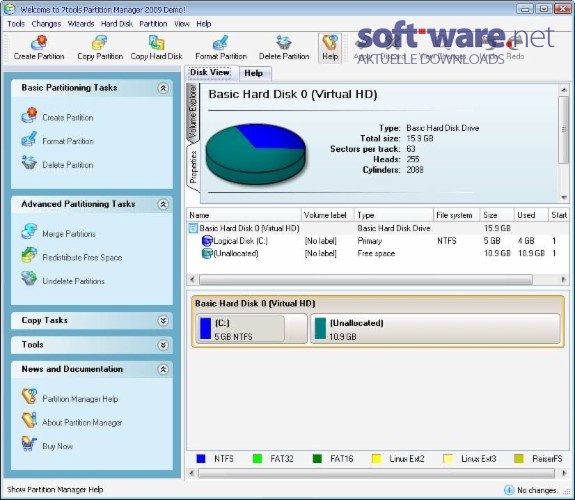This screenshot has width=575, height=500.
Task: Click Copy Partition toolbar icon
Action: pyautogui.click(x=100, y=43)
